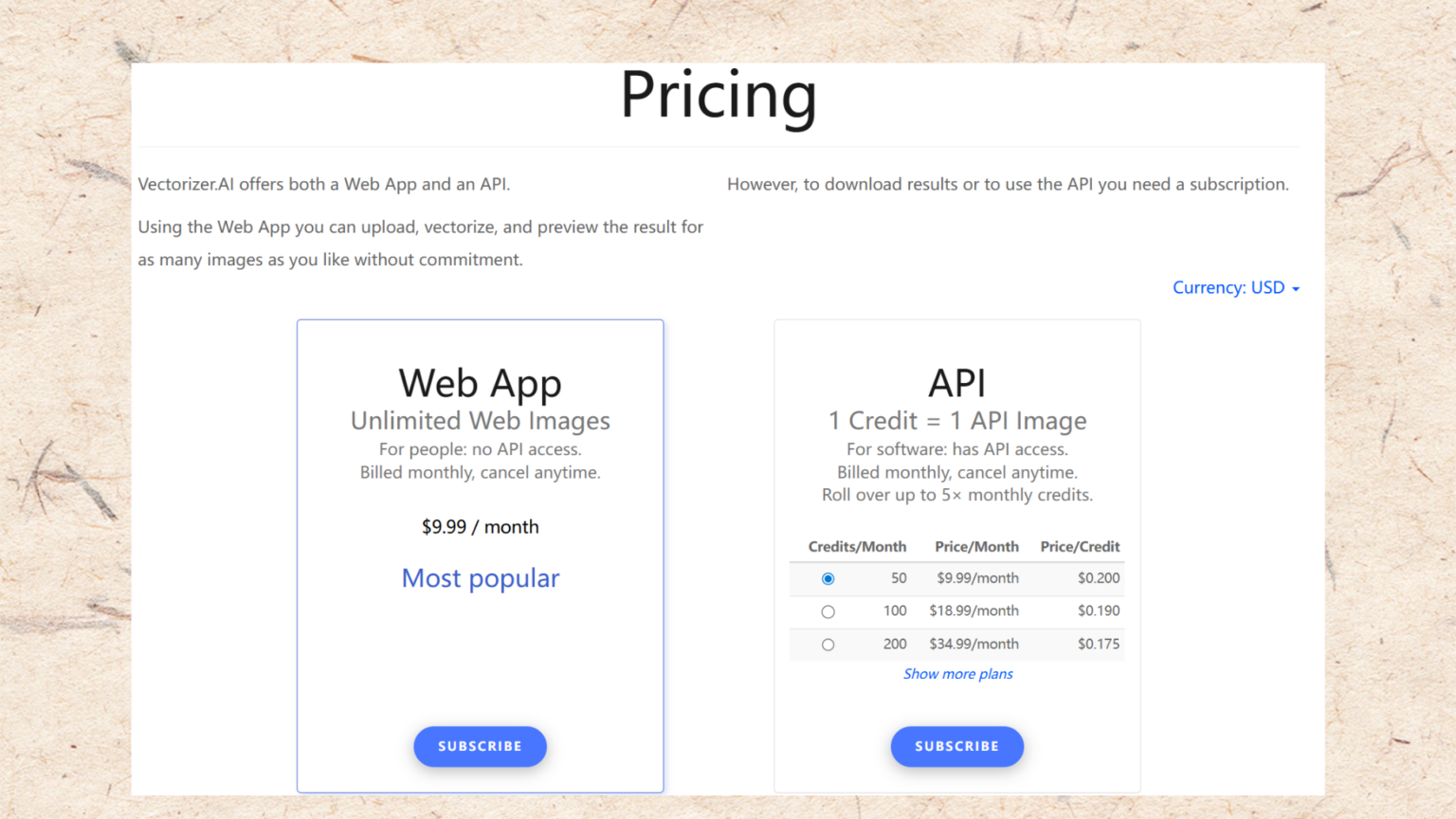Viewport: 1456px width, 819px height.
Task: Subscribe to the Web App plan
Action: (x=480, y=746)
